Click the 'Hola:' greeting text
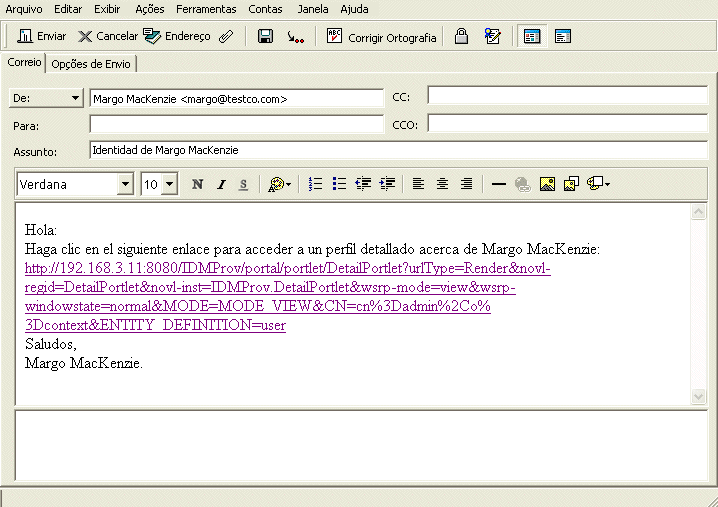Image resolution: width=718 pixels, height=507 pixels. point(41,230)
